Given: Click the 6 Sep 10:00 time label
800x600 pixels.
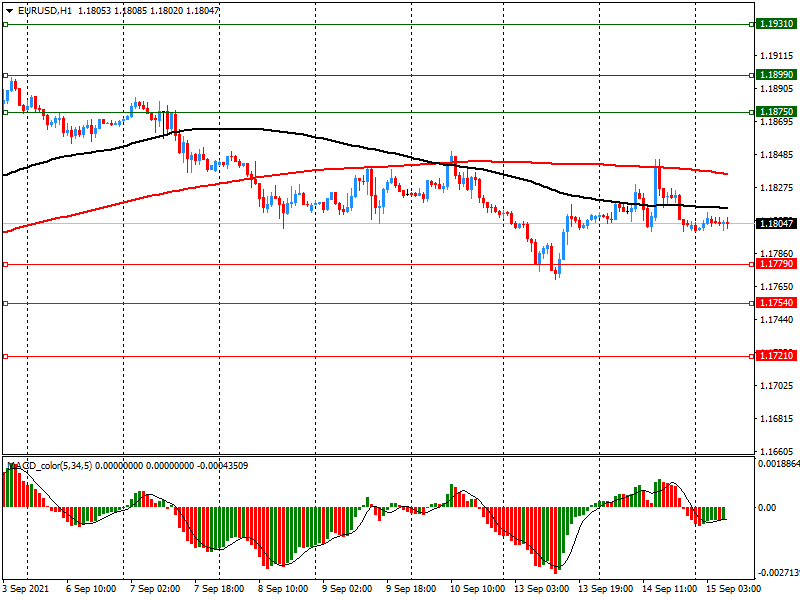Looking at the screenshot, I should [91, 589].
